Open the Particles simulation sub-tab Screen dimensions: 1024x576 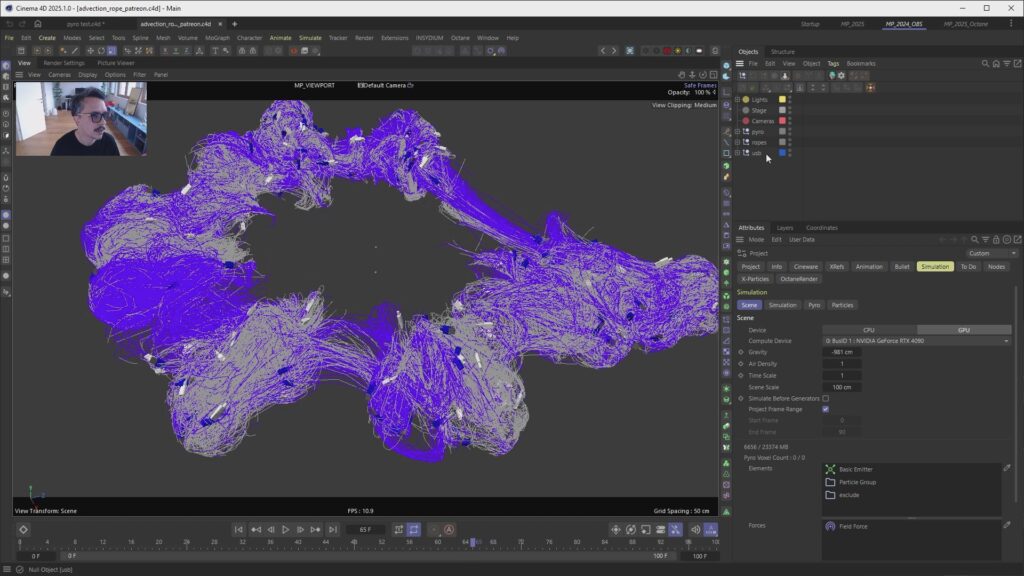842,305
